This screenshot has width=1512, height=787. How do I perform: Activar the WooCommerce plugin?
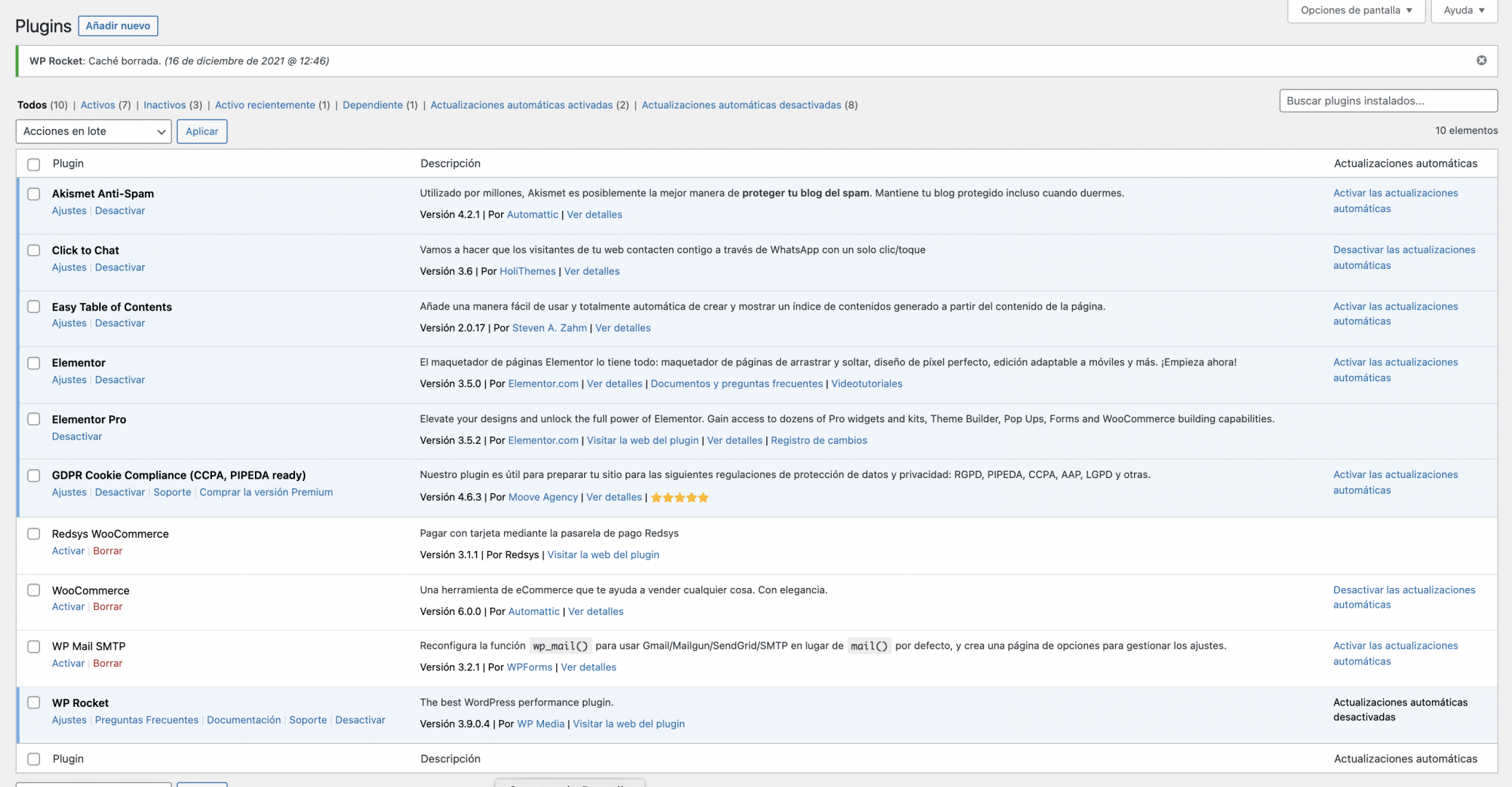(x=68, y=606)
